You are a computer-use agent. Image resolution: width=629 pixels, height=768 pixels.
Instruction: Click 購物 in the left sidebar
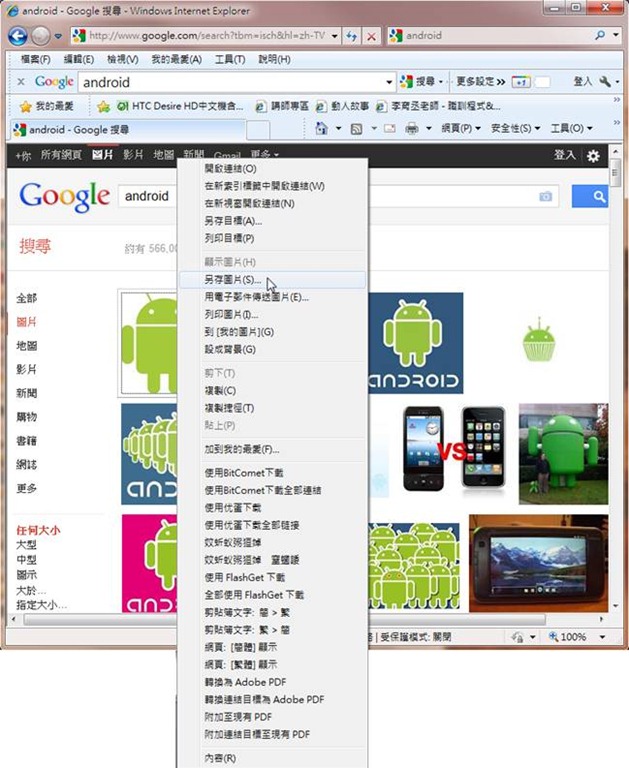pos(26,417)
